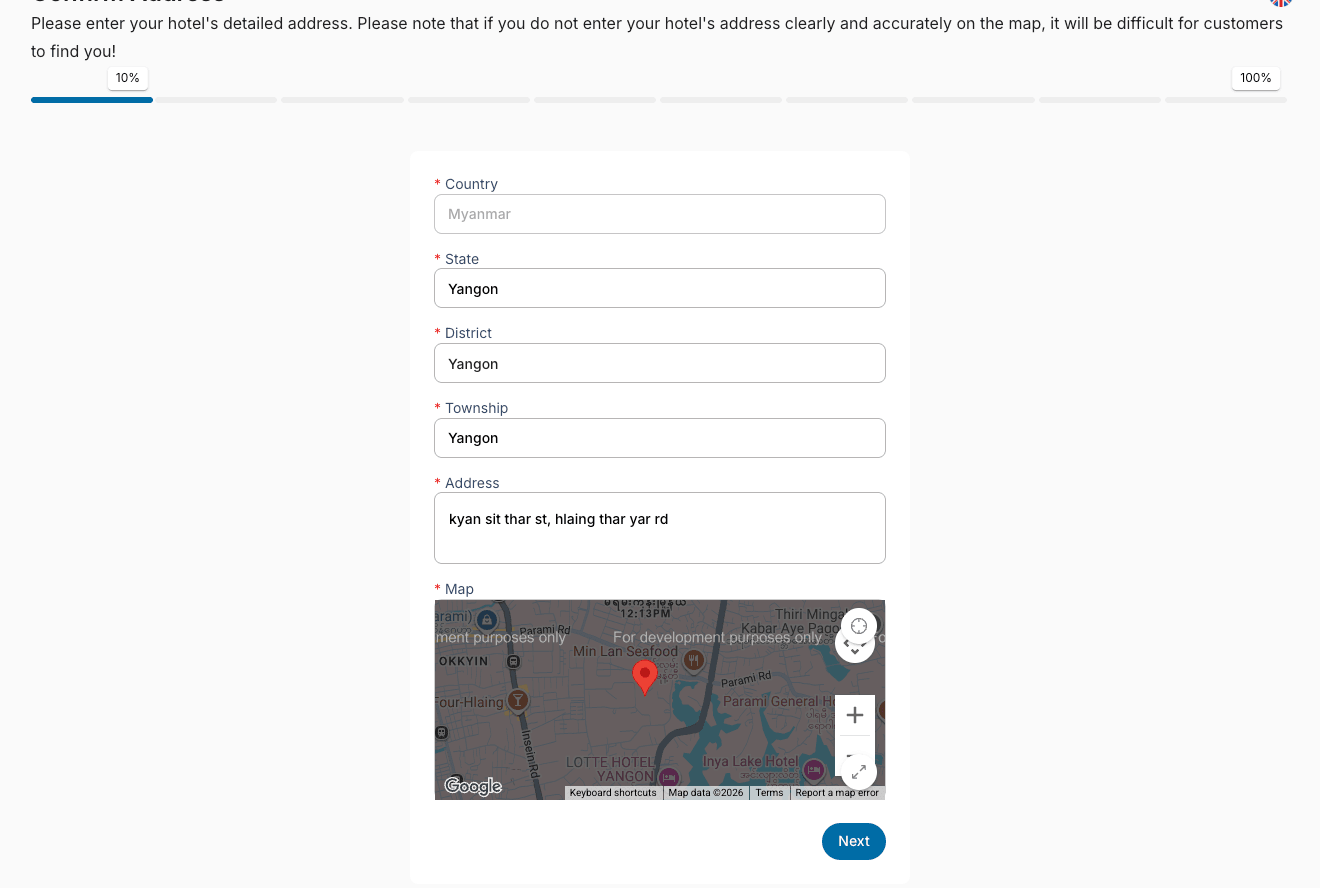Click the cocktail bar pin near Four-Hlaing
Screen dimensions: 1320x888
[517, 700]
